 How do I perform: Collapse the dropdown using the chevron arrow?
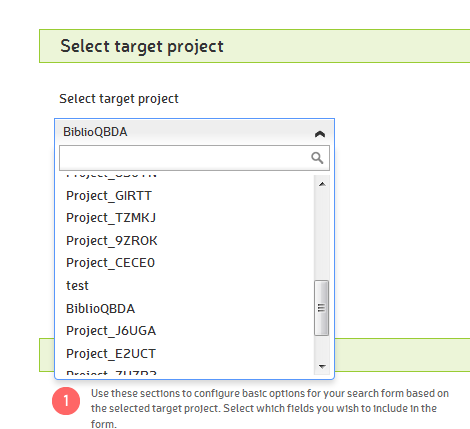click(x=320, y=134)
